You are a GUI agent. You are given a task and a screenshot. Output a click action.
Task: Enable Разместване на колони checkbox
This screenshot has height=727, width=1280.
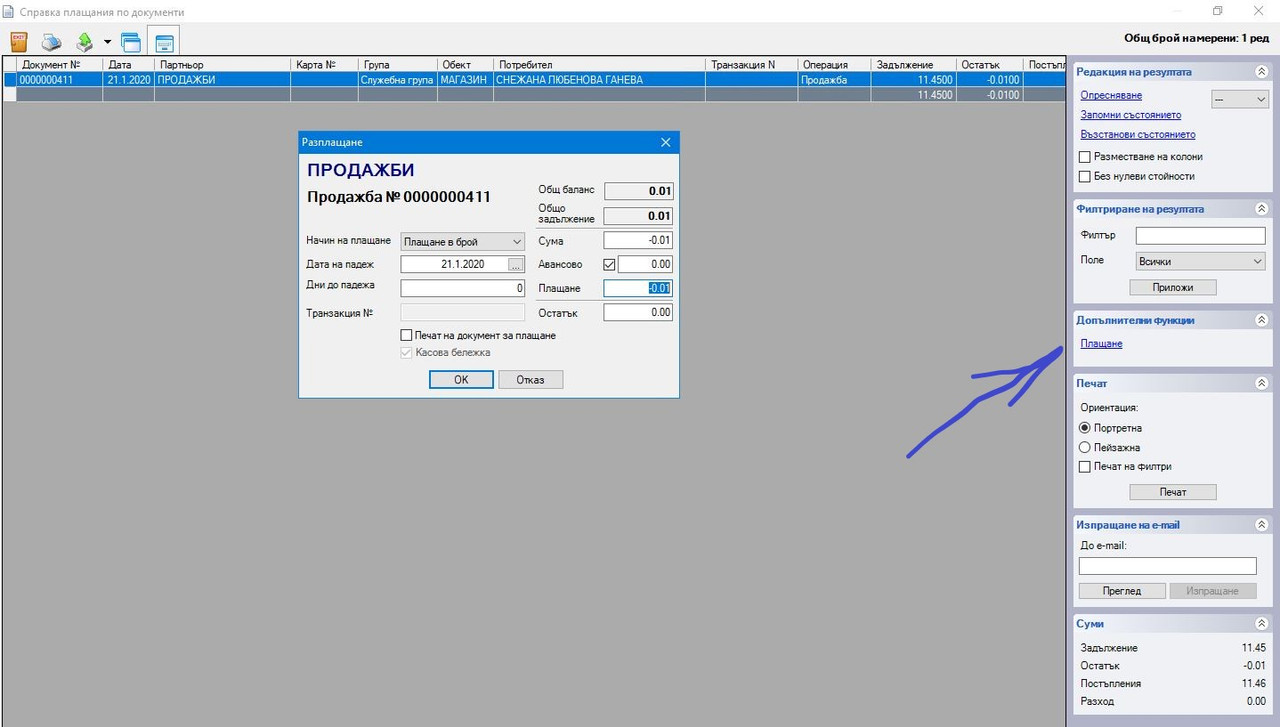pyautogui.click(x=1085, y=157)
